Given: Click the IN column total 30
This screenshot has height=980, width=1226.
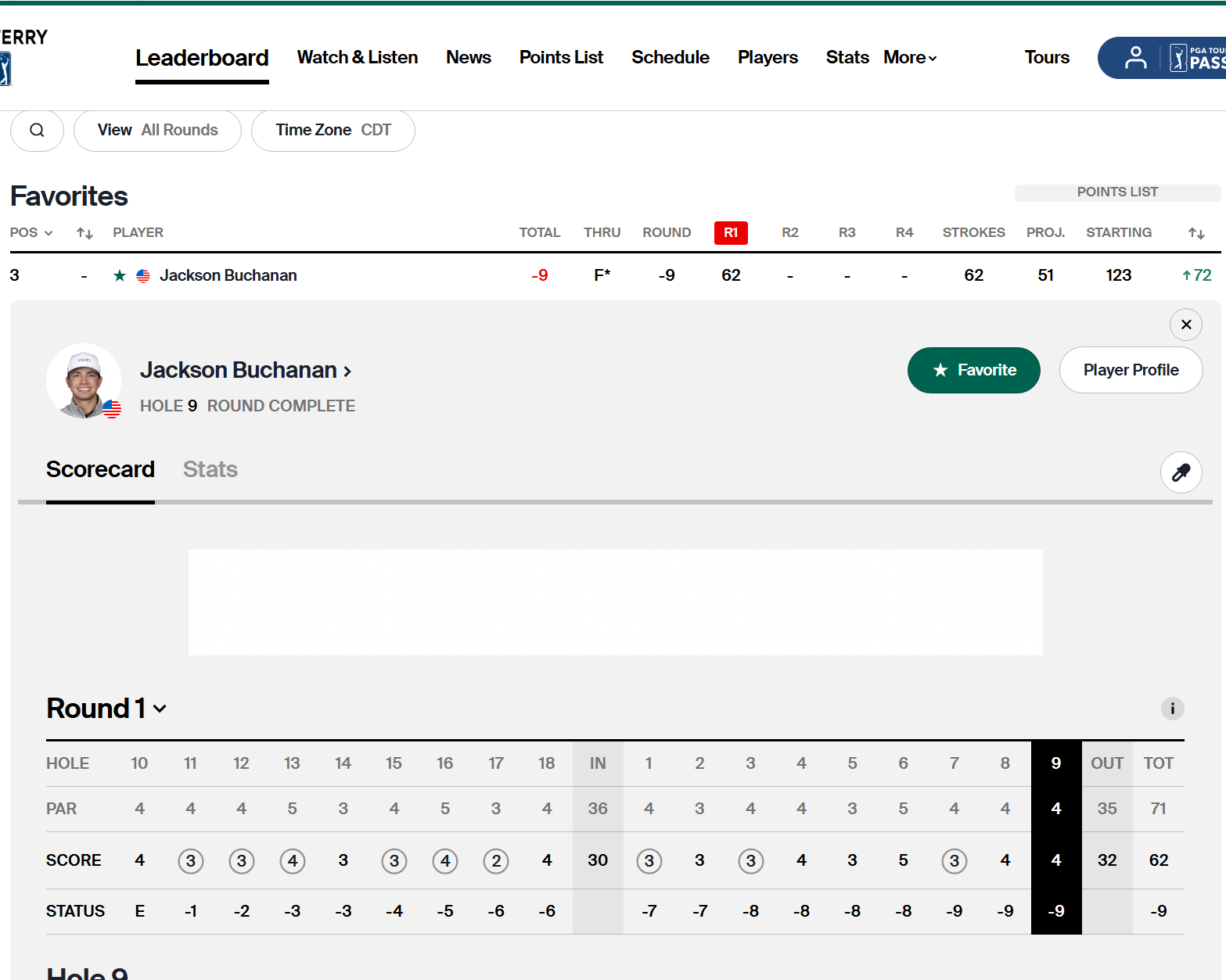Looking at the screenshot, I should point(598,860).
